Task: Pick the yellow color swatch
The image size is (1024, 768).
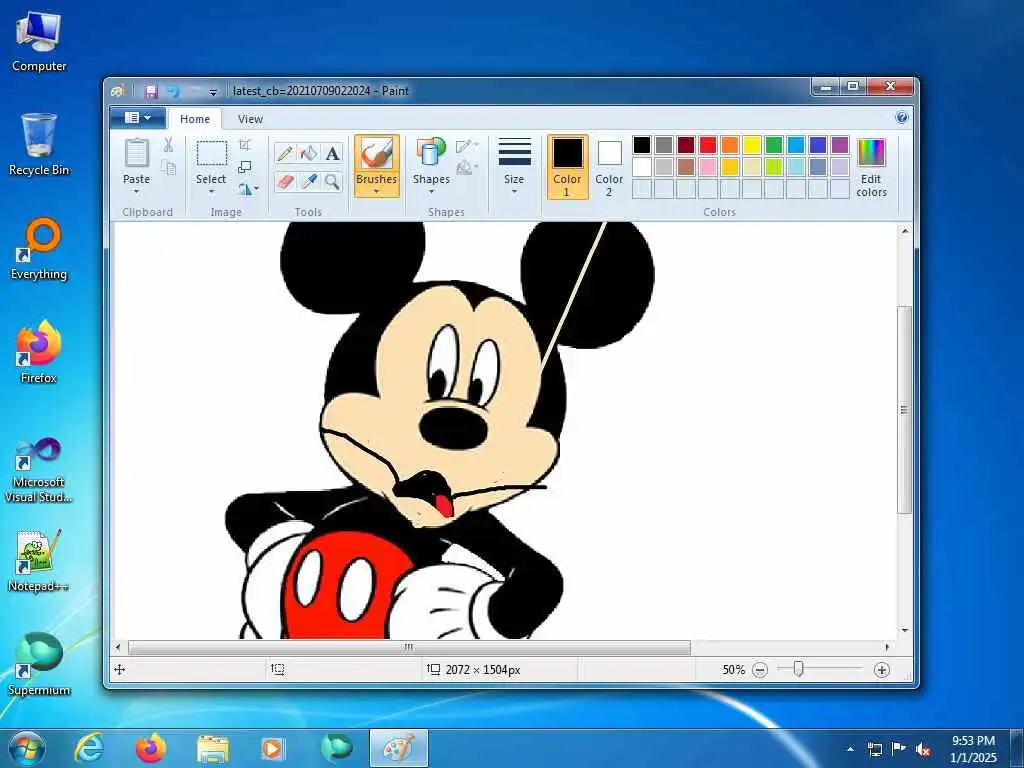Action: click(752, 145)
